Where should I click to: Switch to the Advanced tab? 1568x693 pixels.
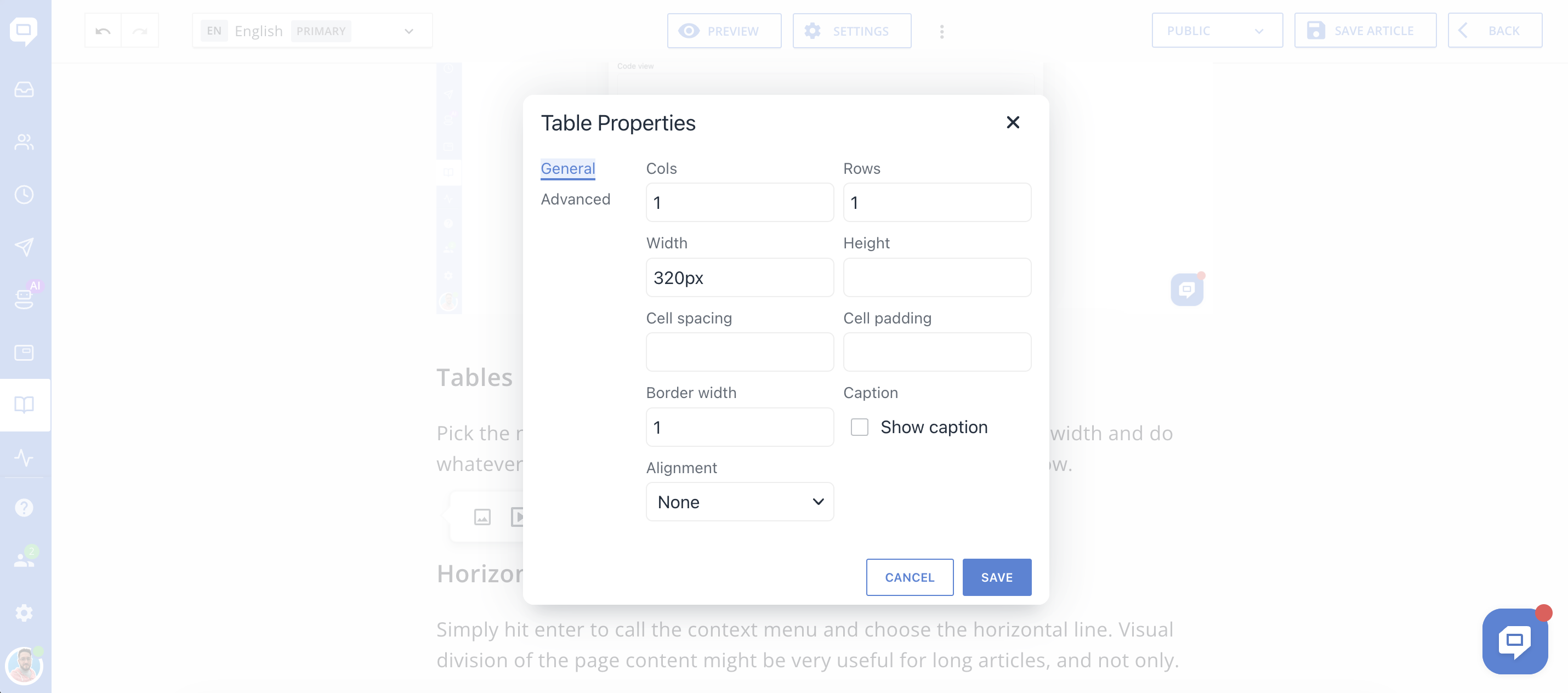pyautogui.click(x=575, y=200)
